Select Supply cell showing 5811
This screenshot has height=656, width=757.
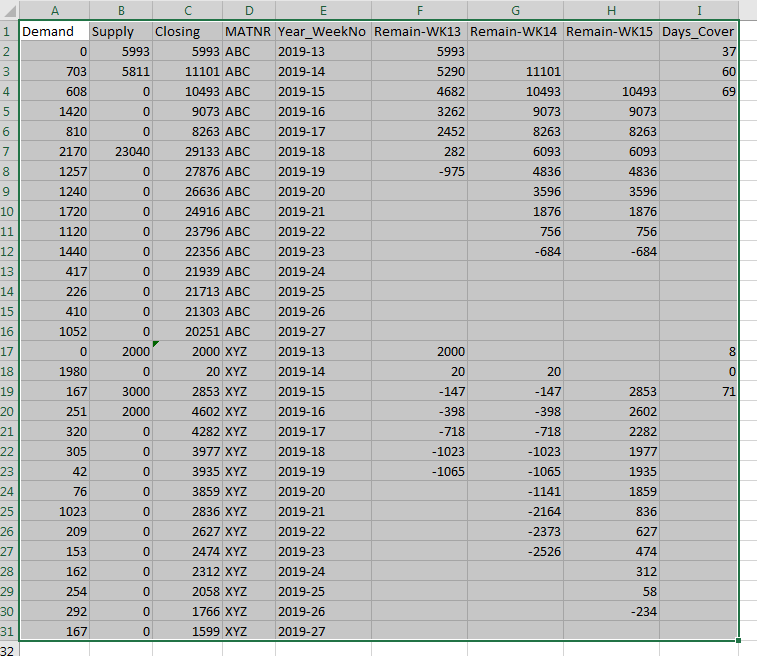(121, 71)
